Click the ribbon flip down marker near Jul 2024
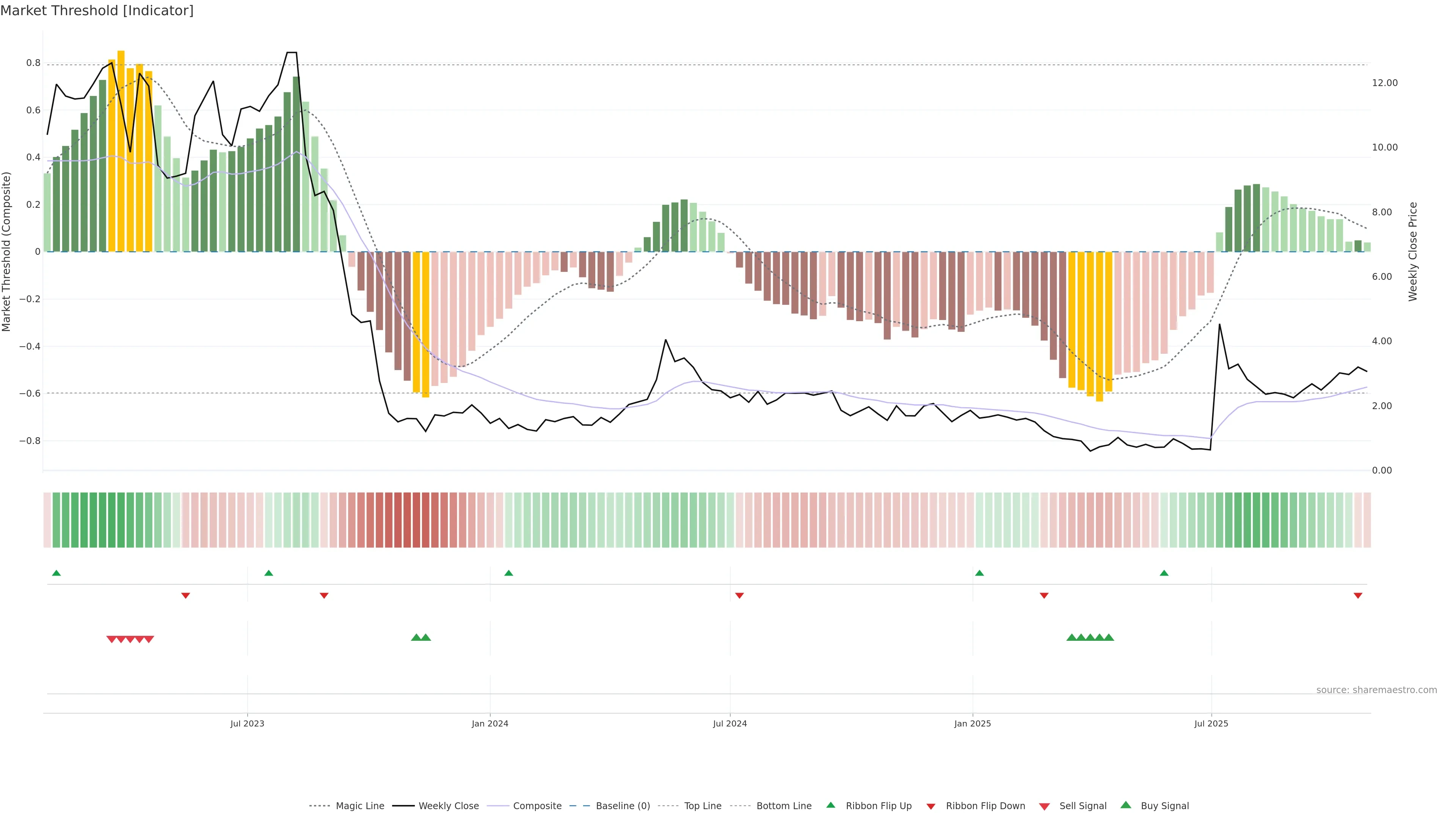This screenshot has height=819, width=1456. (x=739, y=596)
